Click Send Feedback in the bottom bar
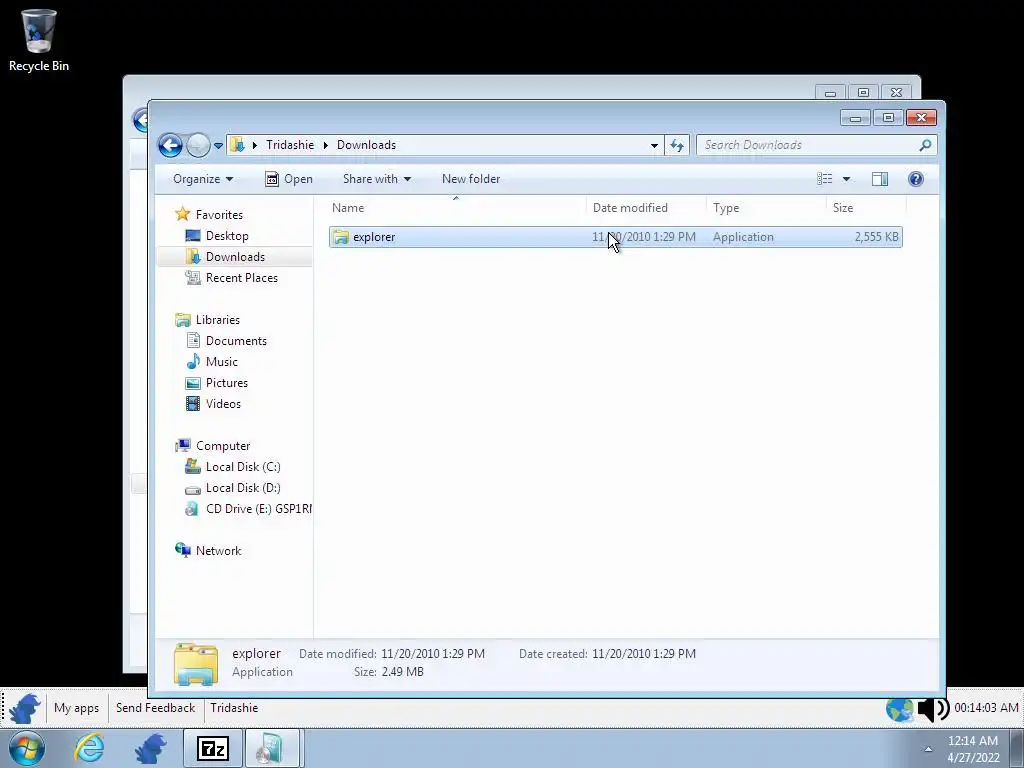The width and height of the screenshot is (1024, 768). 155,708
